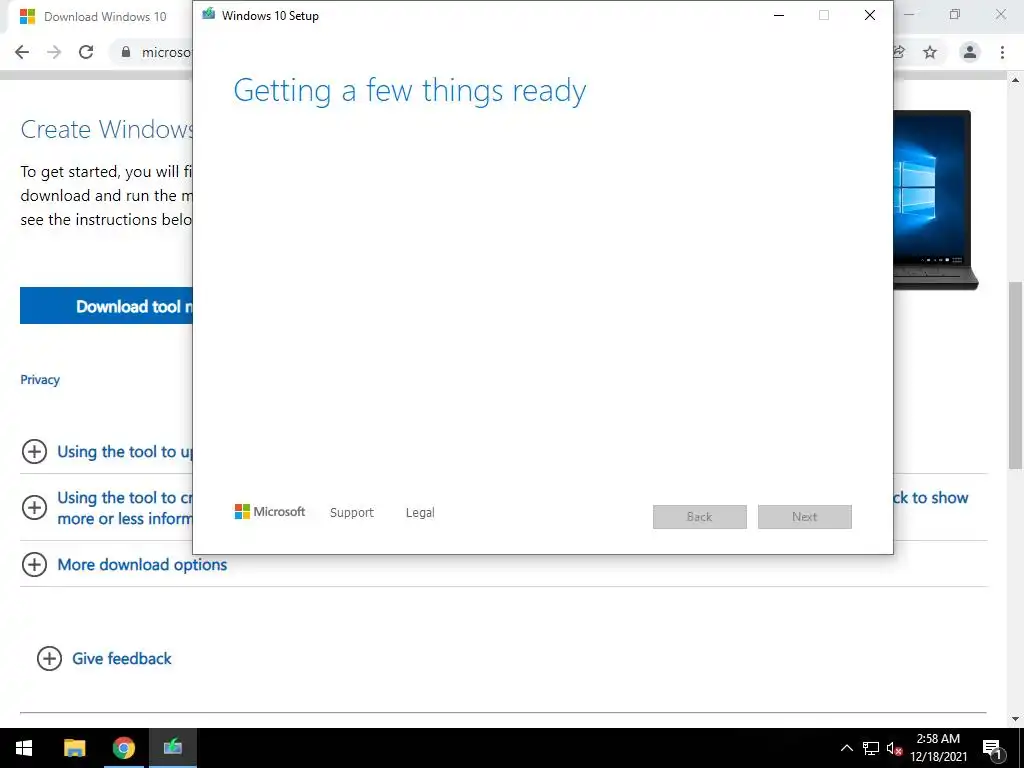Go back in Chrome browser
Viewport: 1024px width, 768px height.
pyautogui.click(x=22, y=52)
